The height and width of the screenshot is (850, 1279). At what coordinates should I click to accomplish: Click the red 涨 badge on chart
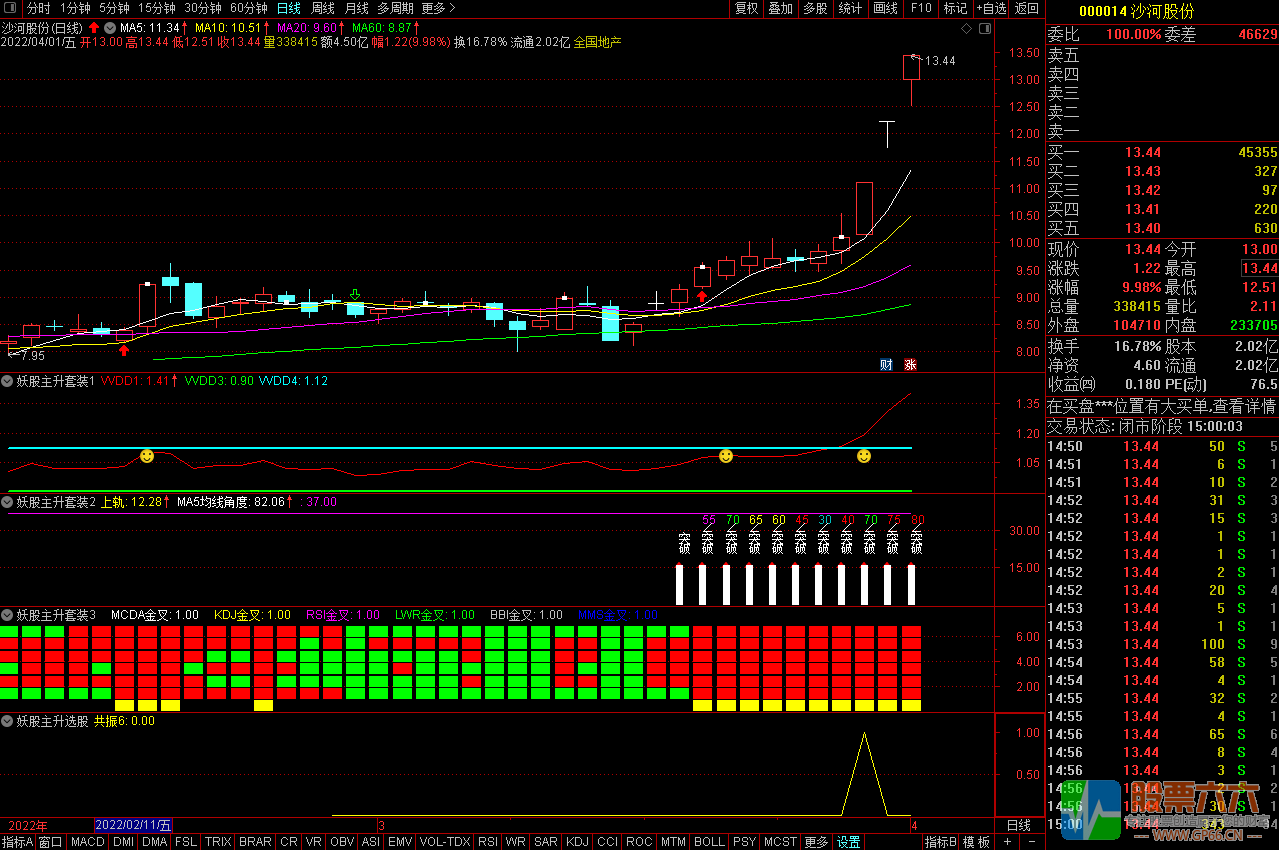coord(910,364)
